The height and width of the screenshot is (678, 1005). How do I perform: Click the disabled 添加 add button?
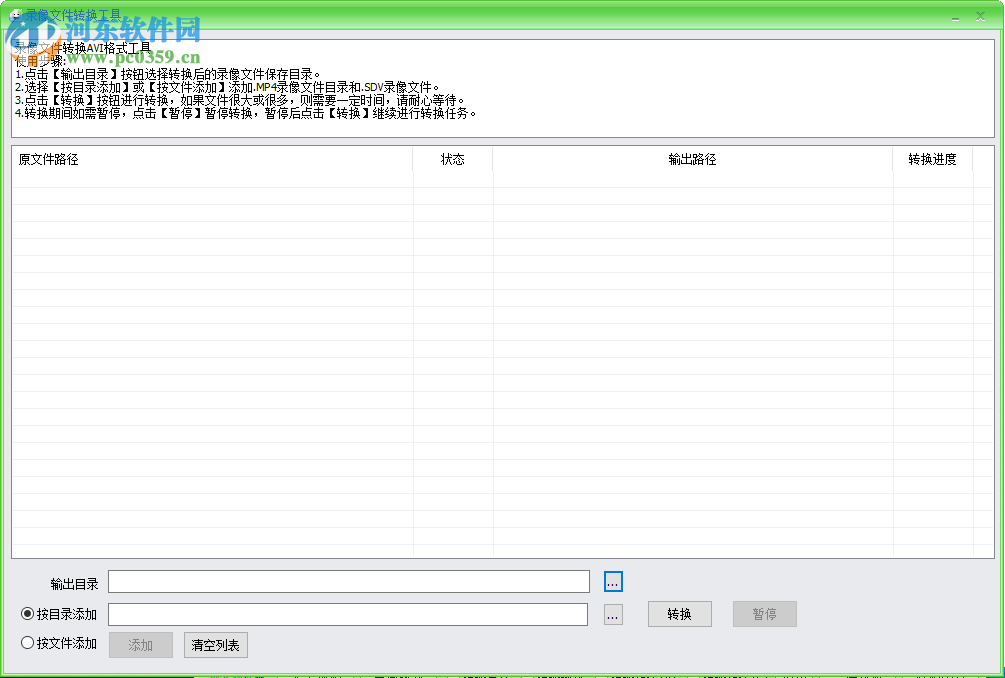click(x=140, y=645)
